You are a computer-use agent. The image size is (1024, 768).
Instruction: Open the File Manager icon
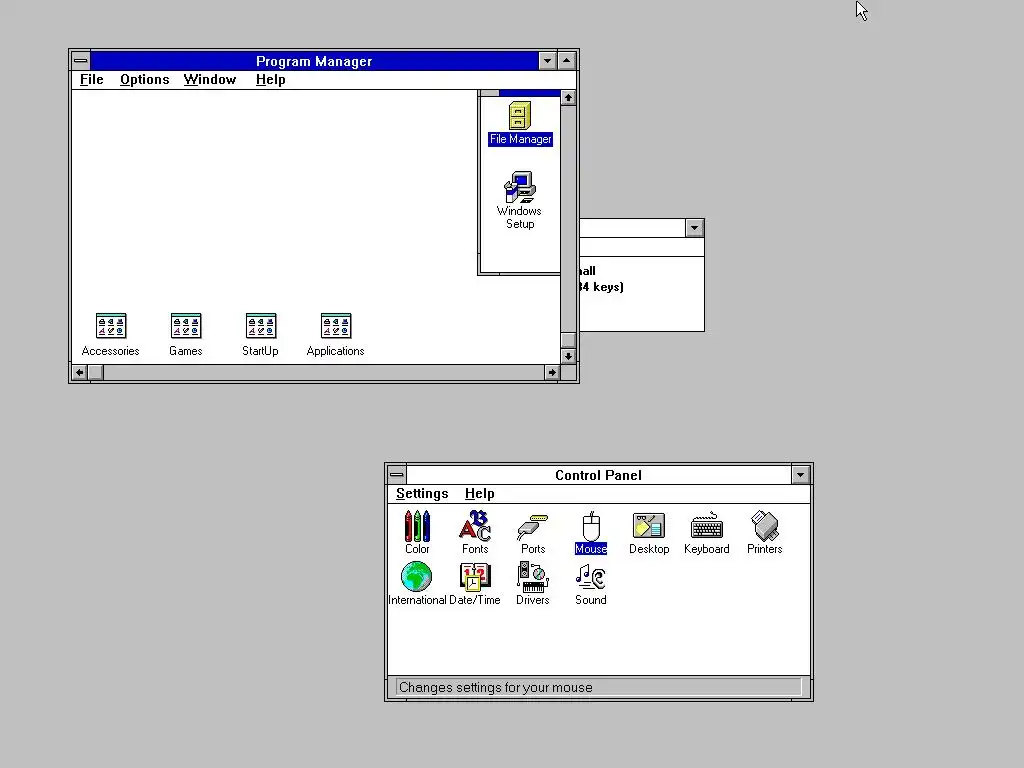point(520,123)
